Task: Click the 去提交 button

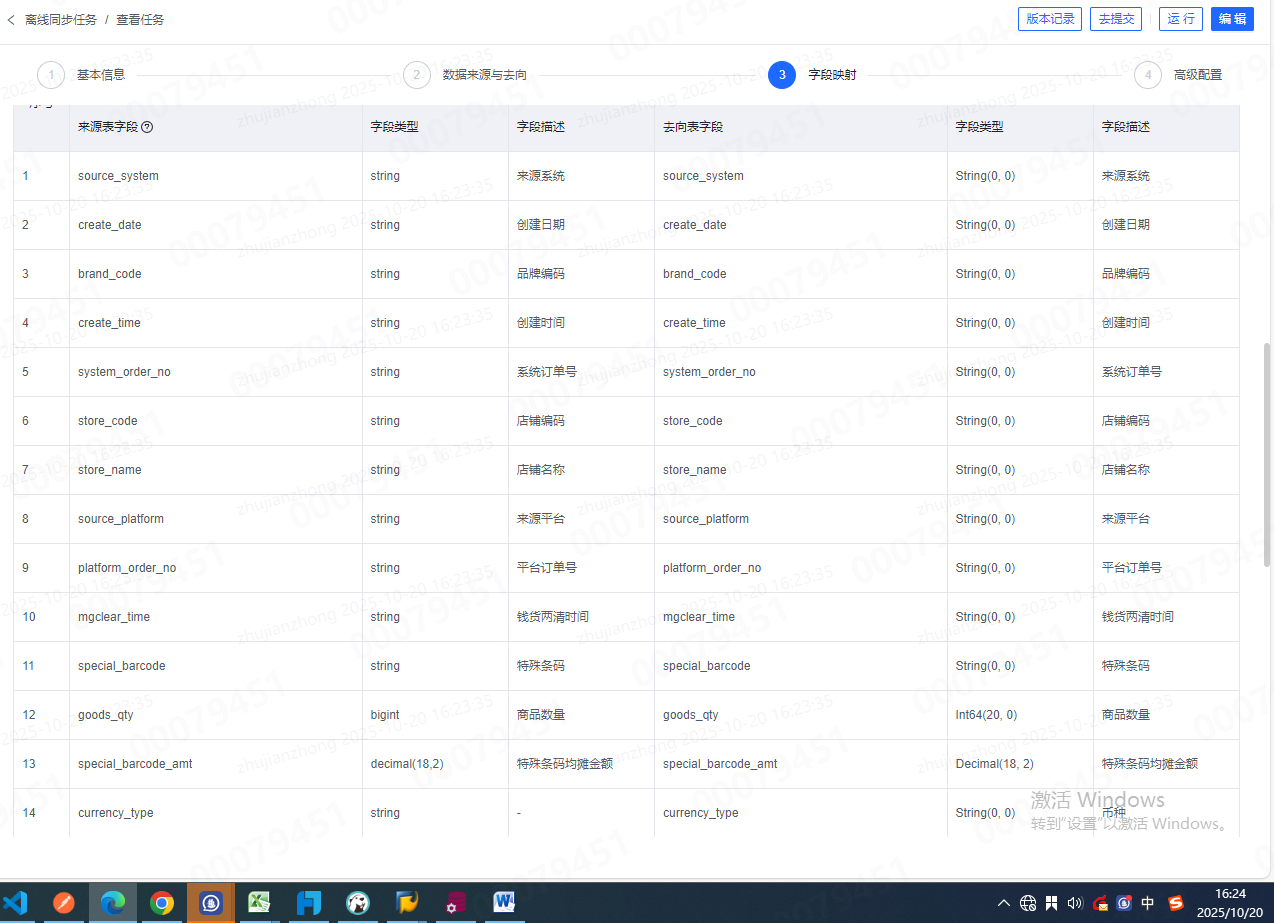Action: (1117, 19)
